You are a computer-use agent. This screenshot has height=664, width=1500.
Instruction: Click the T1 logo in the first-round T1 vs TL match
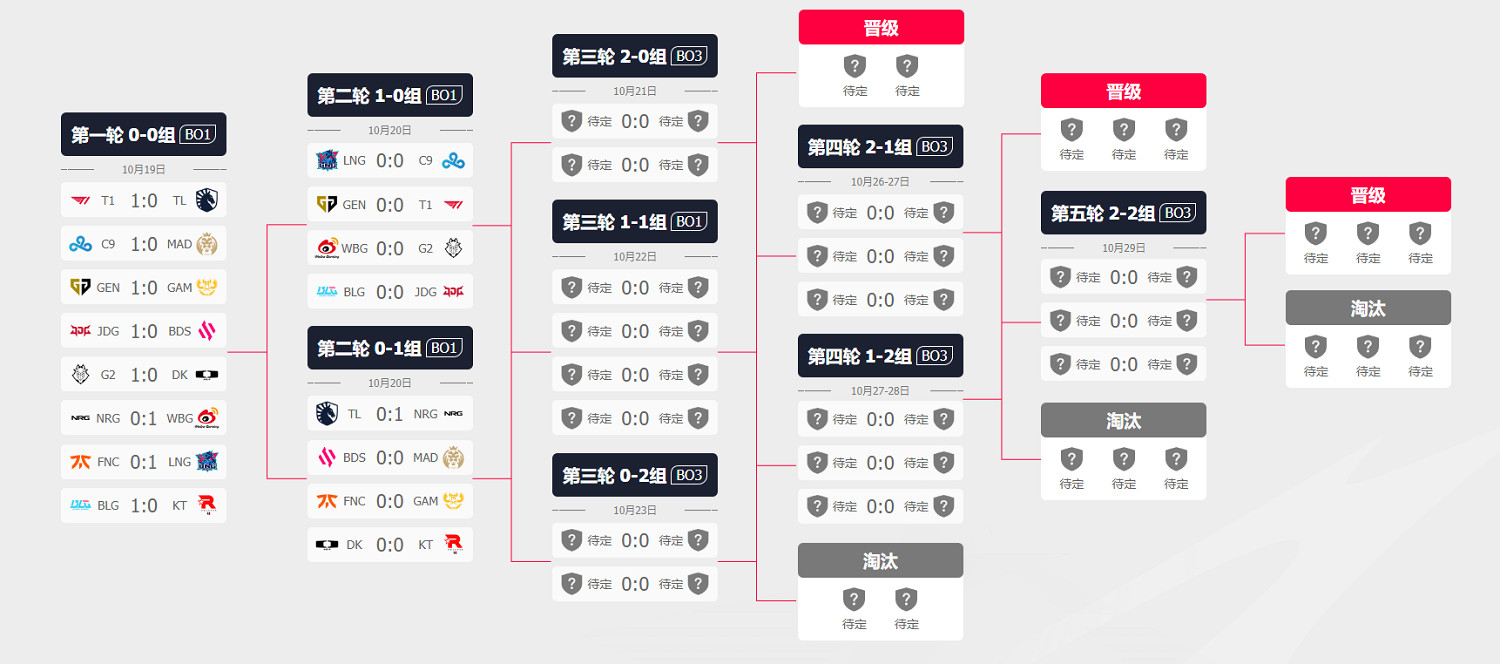click(x=80, y=200)
